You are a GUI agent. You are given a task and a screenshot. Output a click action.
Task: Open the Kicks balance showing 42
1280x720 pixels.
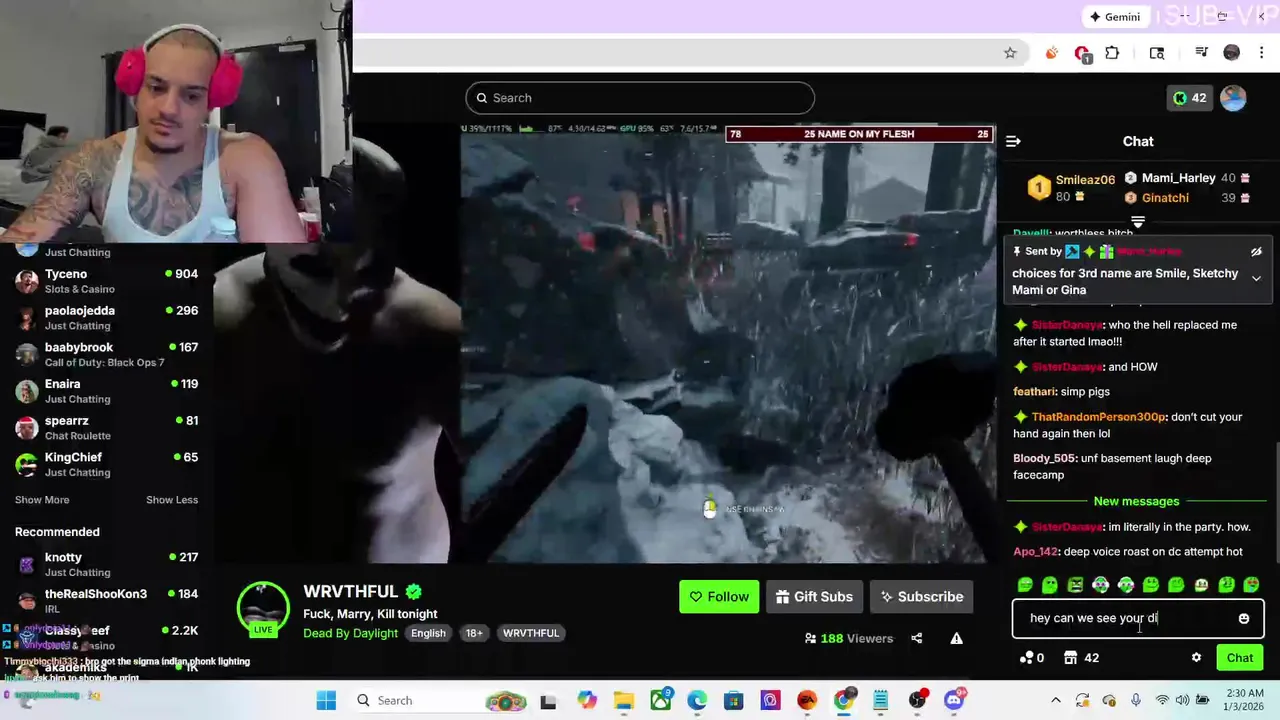click(1189, 98)
